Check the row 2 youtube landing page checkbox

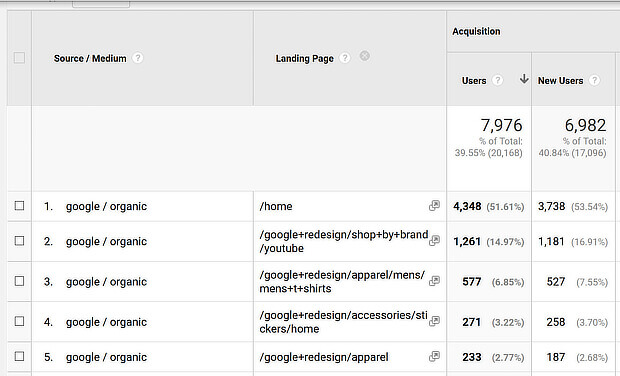[19, 241]
